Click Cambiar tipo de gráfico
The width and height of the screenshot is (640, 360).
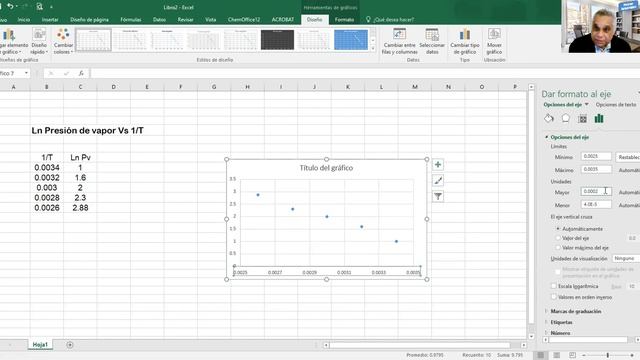[x=464, y=41]
